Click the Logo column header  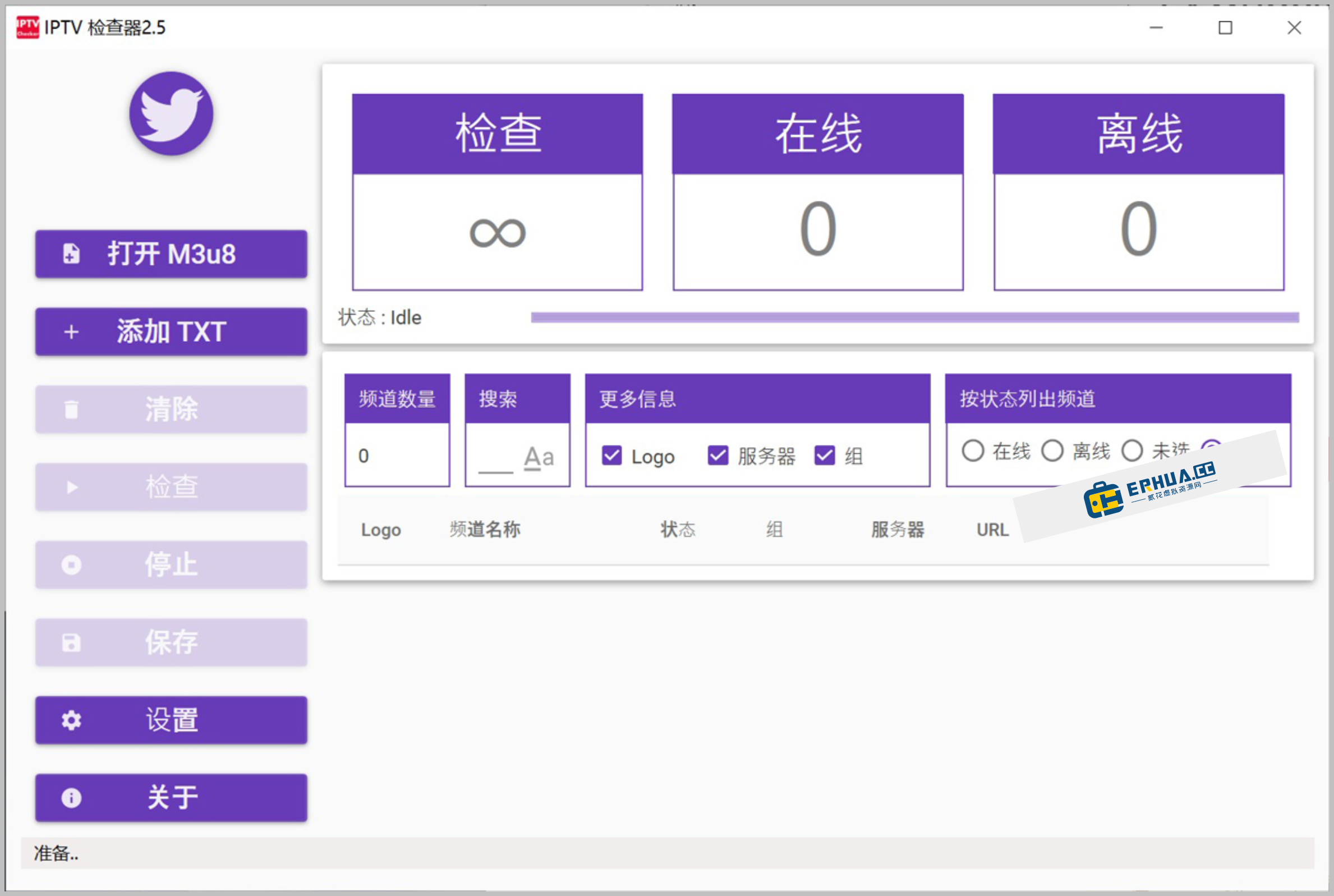380,530
